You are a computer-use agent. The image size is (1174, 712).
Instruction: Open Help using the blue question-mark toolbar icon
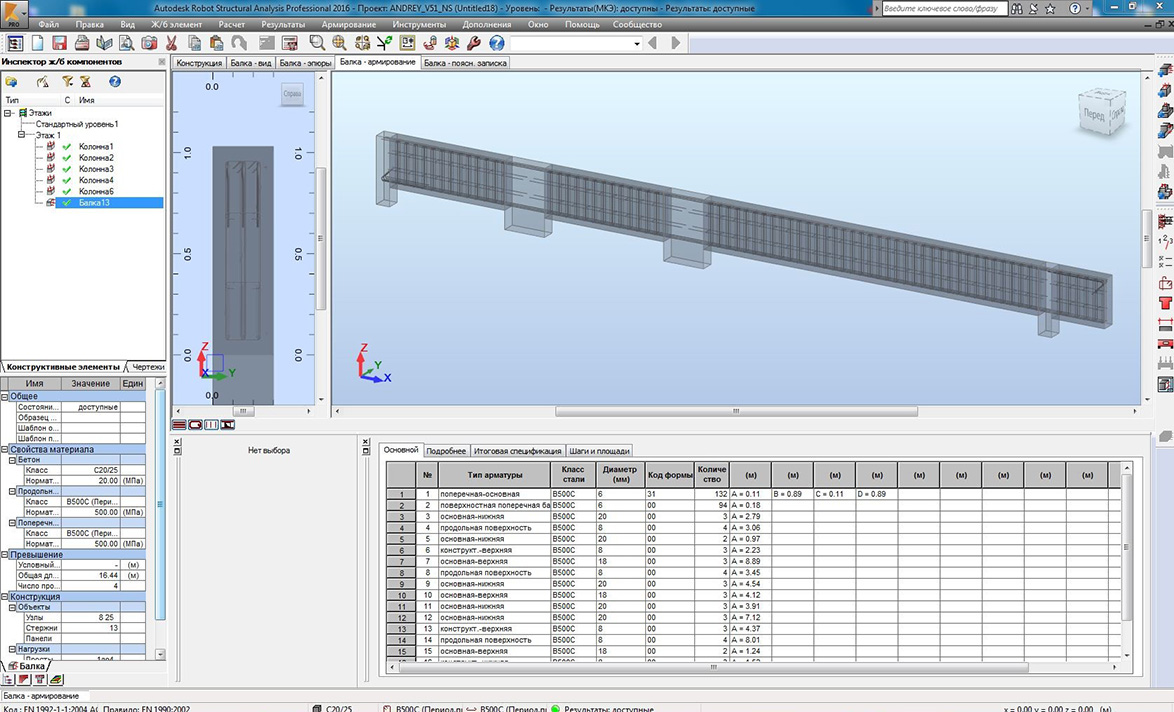click(496, 43)
